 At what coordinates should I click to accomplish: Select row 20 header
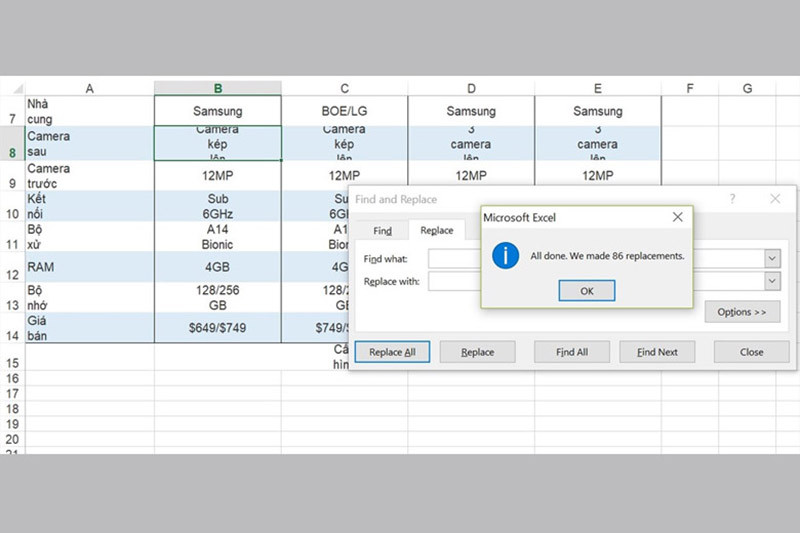[x=12, y=439]
